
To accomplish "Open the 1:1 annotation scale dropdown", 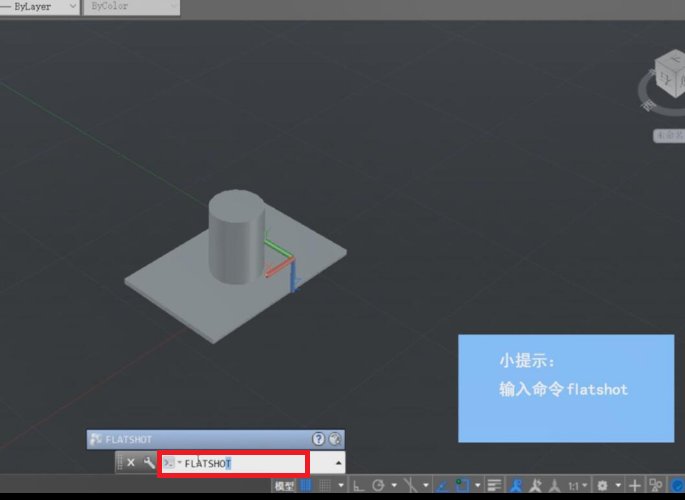I will click(578, 486).
